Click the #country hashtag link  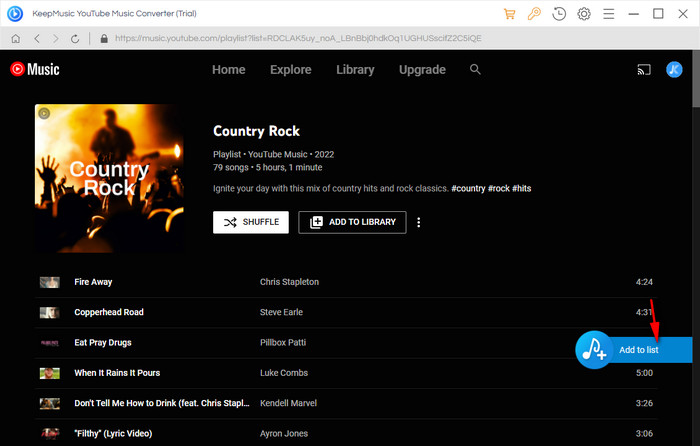pos(468,188)
